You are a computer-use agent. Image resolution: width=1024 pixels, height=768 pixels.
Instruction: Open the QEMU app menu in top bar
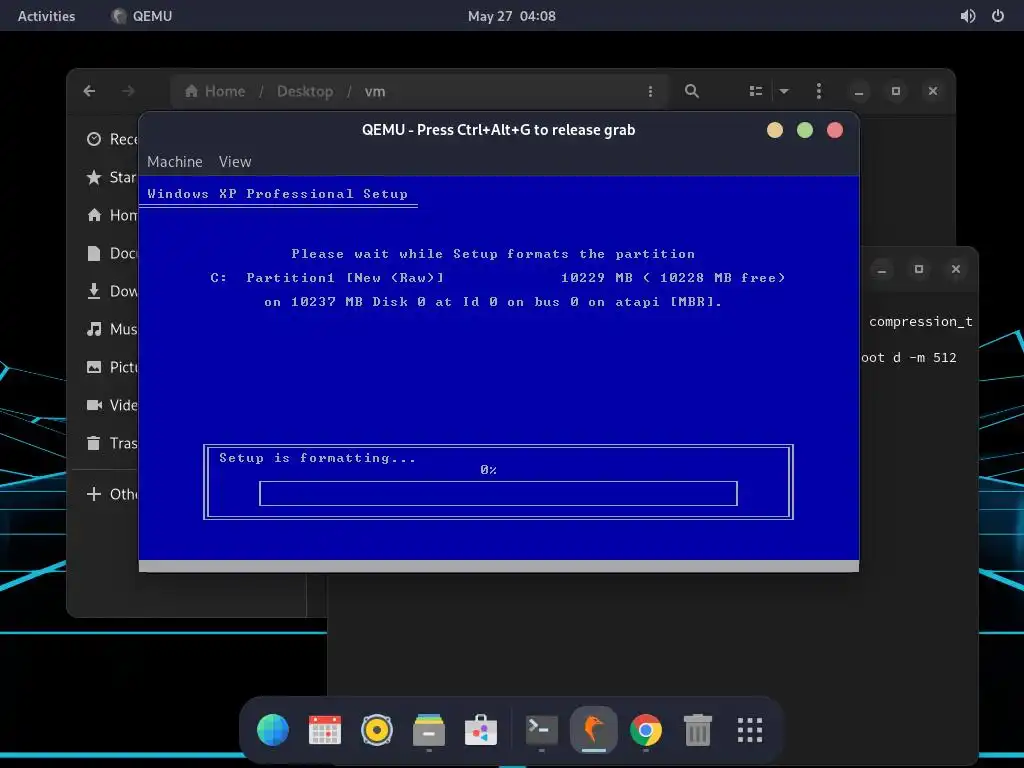(142, 16)
